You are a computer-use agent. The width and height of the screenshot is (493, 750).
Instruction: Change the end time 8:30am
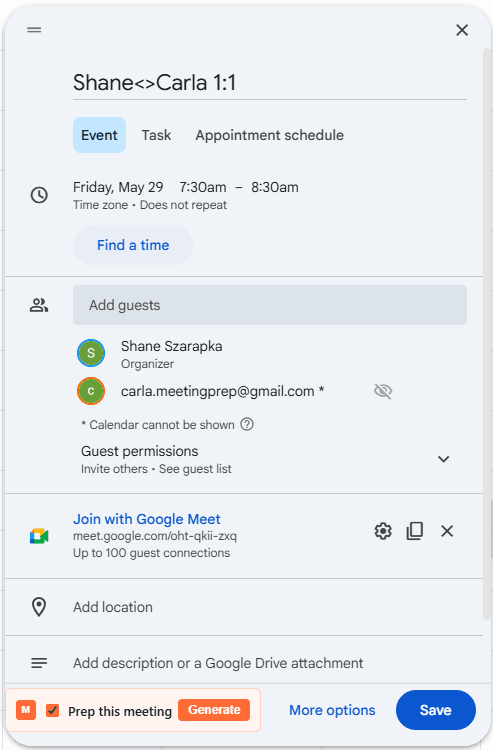point(275,187)
